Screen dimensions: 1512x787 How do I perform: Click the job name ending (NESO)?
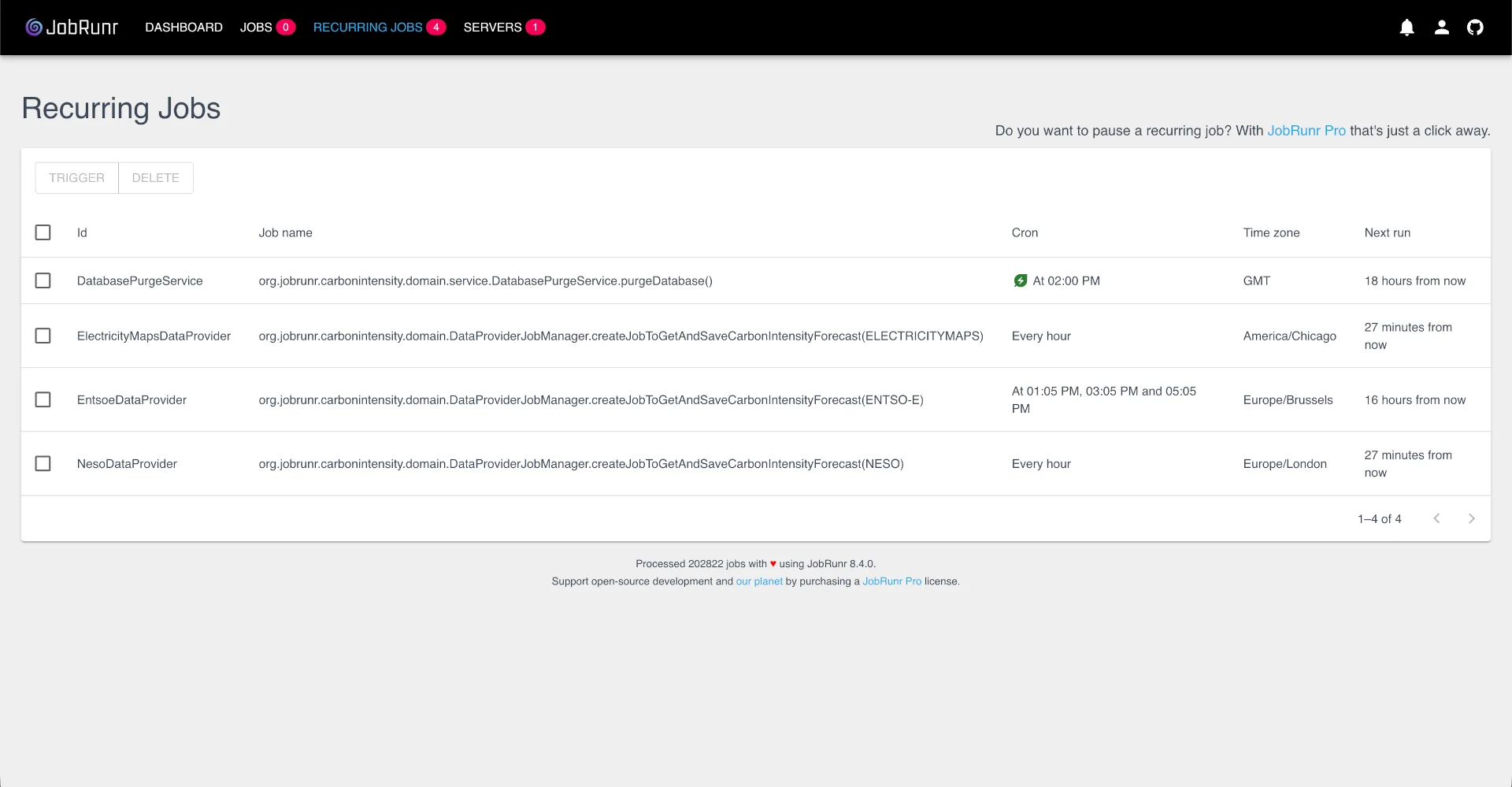coord(581,463)
